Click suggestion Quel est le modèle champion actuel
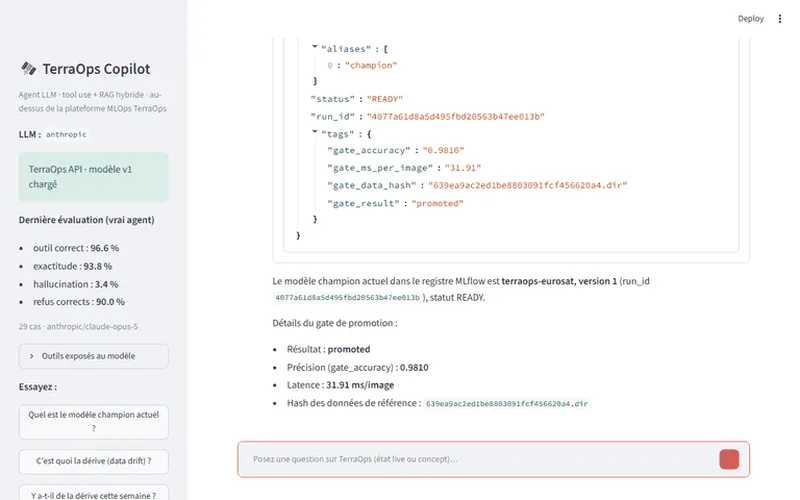The width and height of the screenshot is (800, 500). pos(93,421)
